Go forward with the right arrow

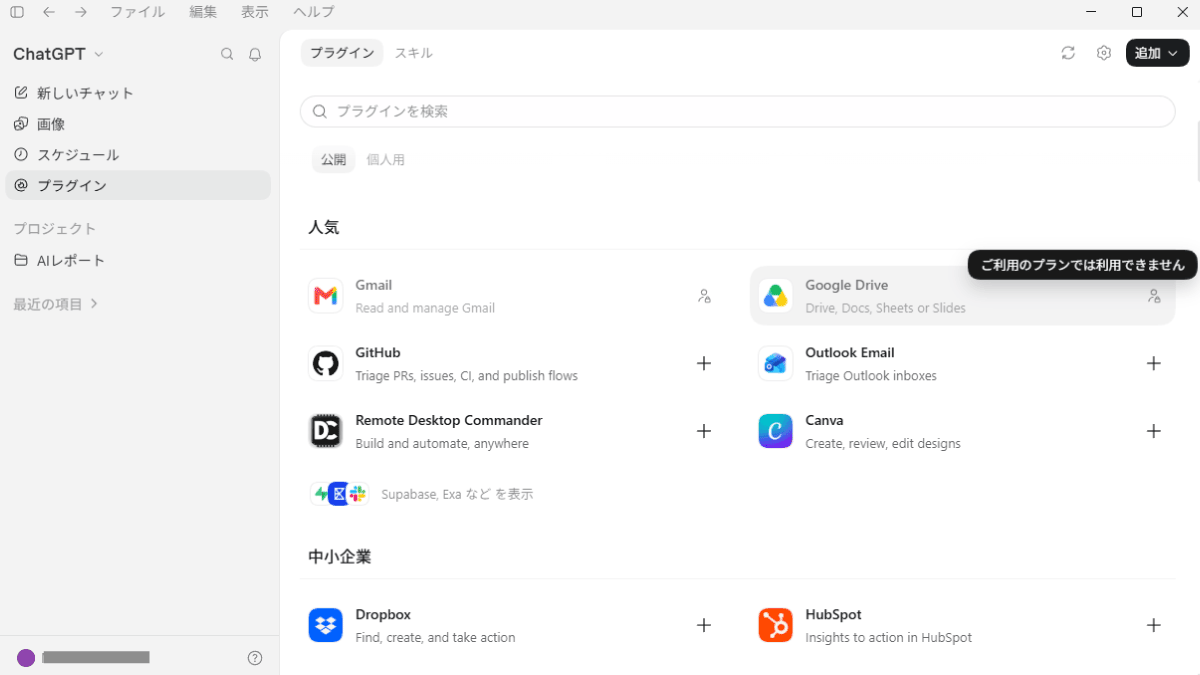point(81,12)
